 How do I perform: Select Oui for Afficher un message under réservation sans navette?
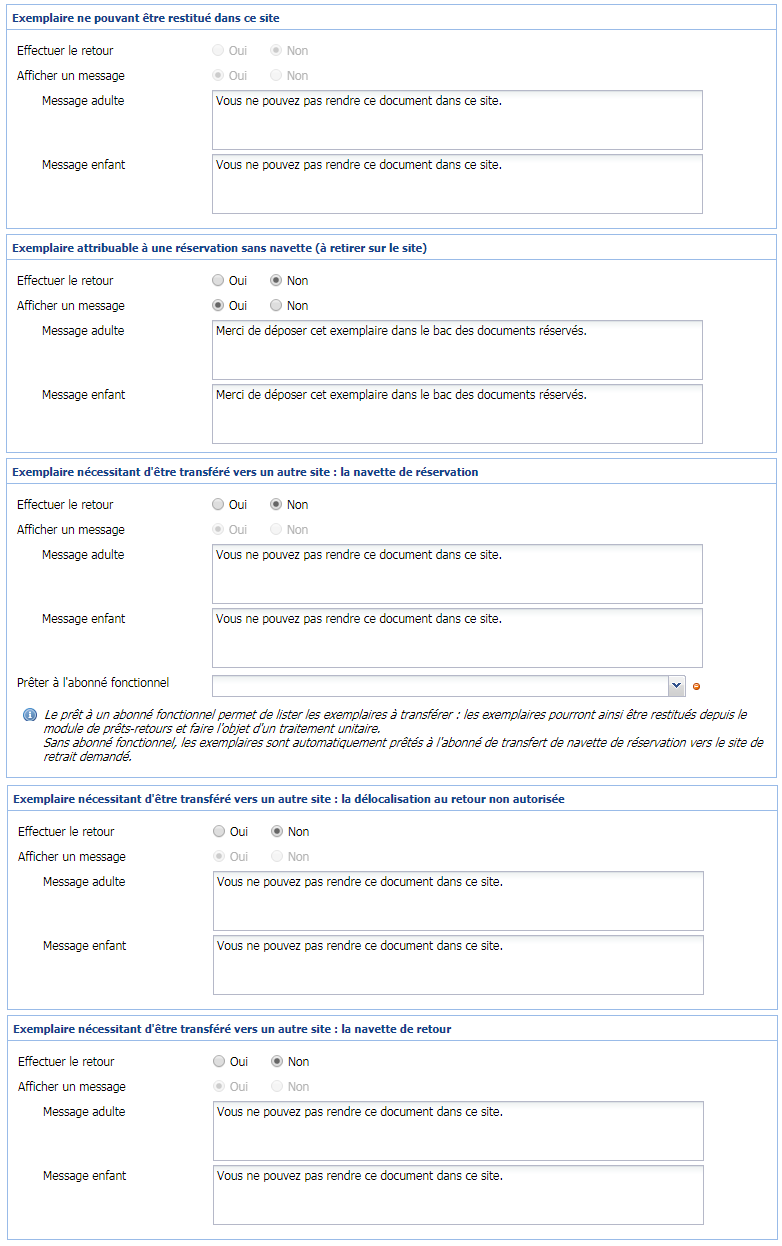click(x=217, y=305)
